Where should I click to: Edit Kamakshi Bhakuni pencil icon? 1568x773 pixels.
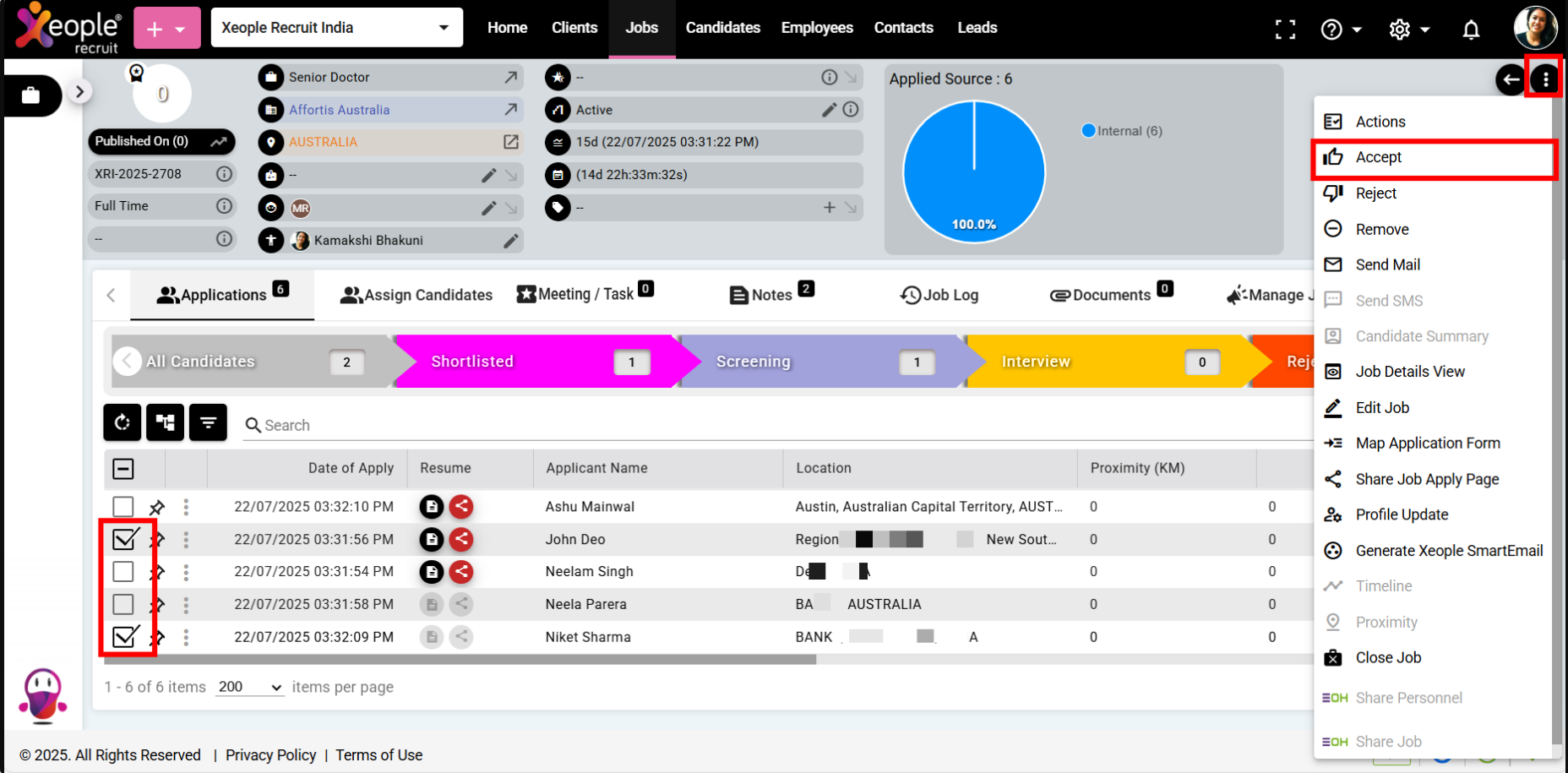(510, 241)
